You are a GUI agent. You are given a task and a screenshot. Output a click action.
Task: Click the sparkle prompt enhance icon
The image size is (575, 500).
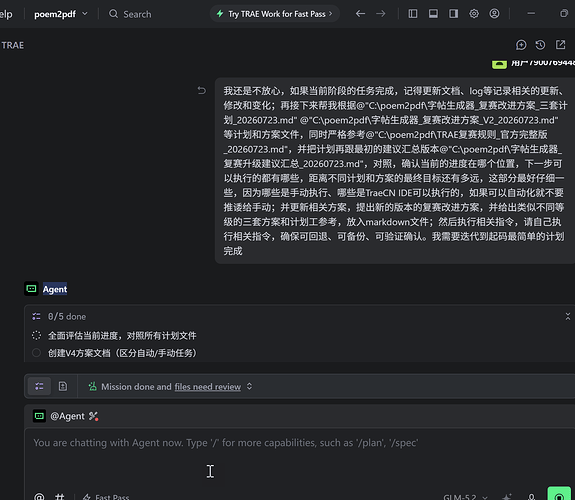[507, 497]
